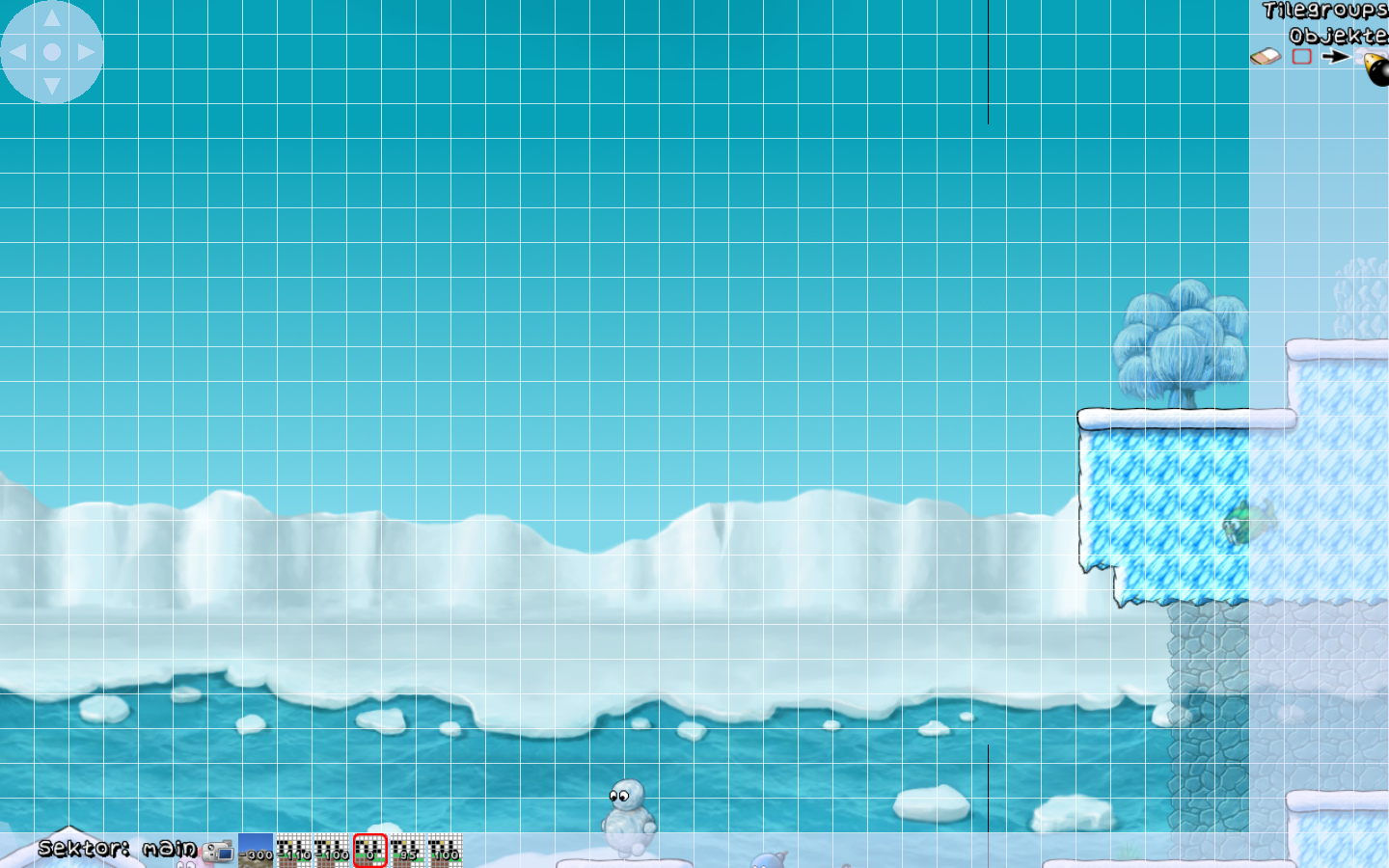This screenshot has height=868, width=1389.
Task: Select the tilemap layer labeled 100
Action: tap(444, 850)
